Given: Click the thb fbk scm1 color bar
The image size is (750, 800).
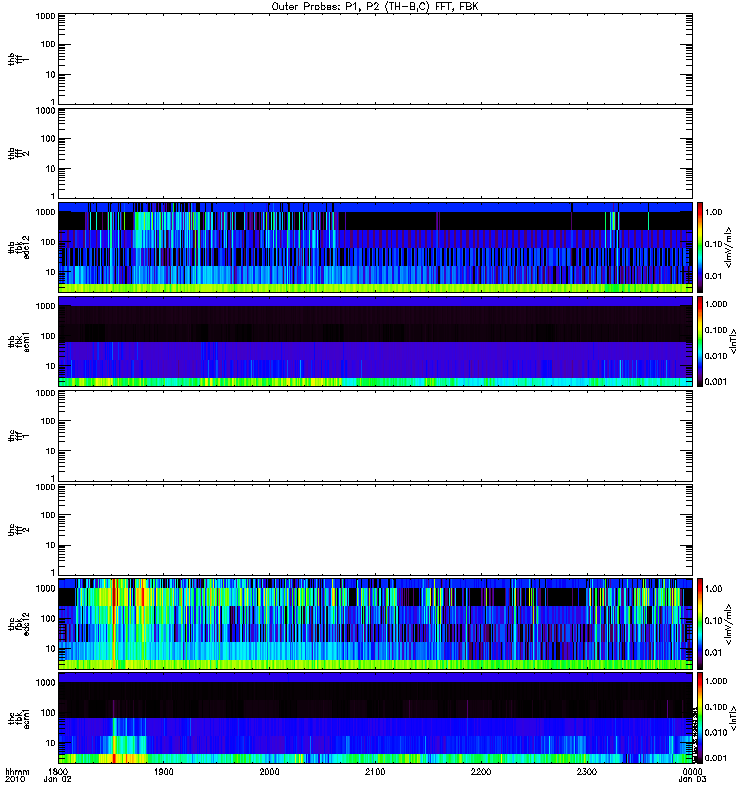Looking at the screenshot, I should click(699, 341).
